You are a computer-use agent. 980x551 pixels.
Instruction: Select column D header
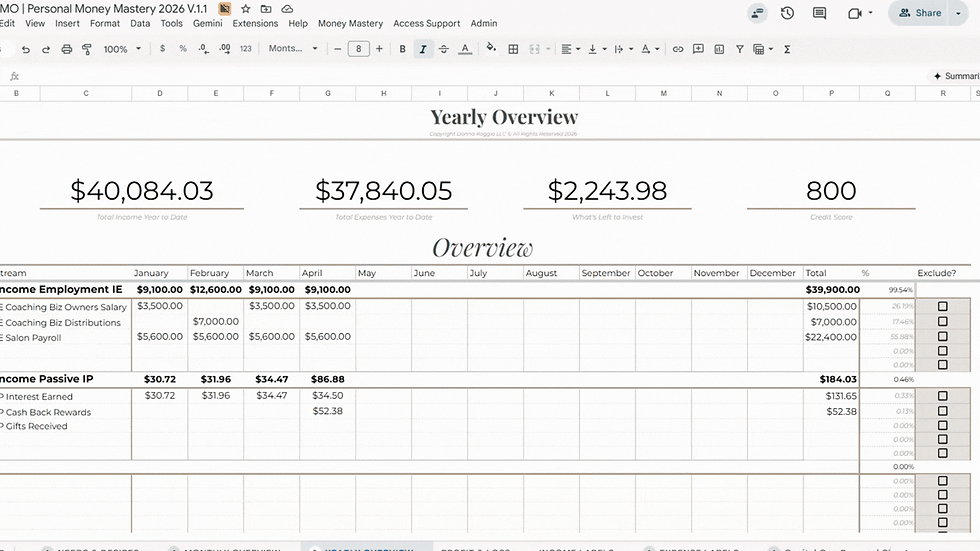160,93
